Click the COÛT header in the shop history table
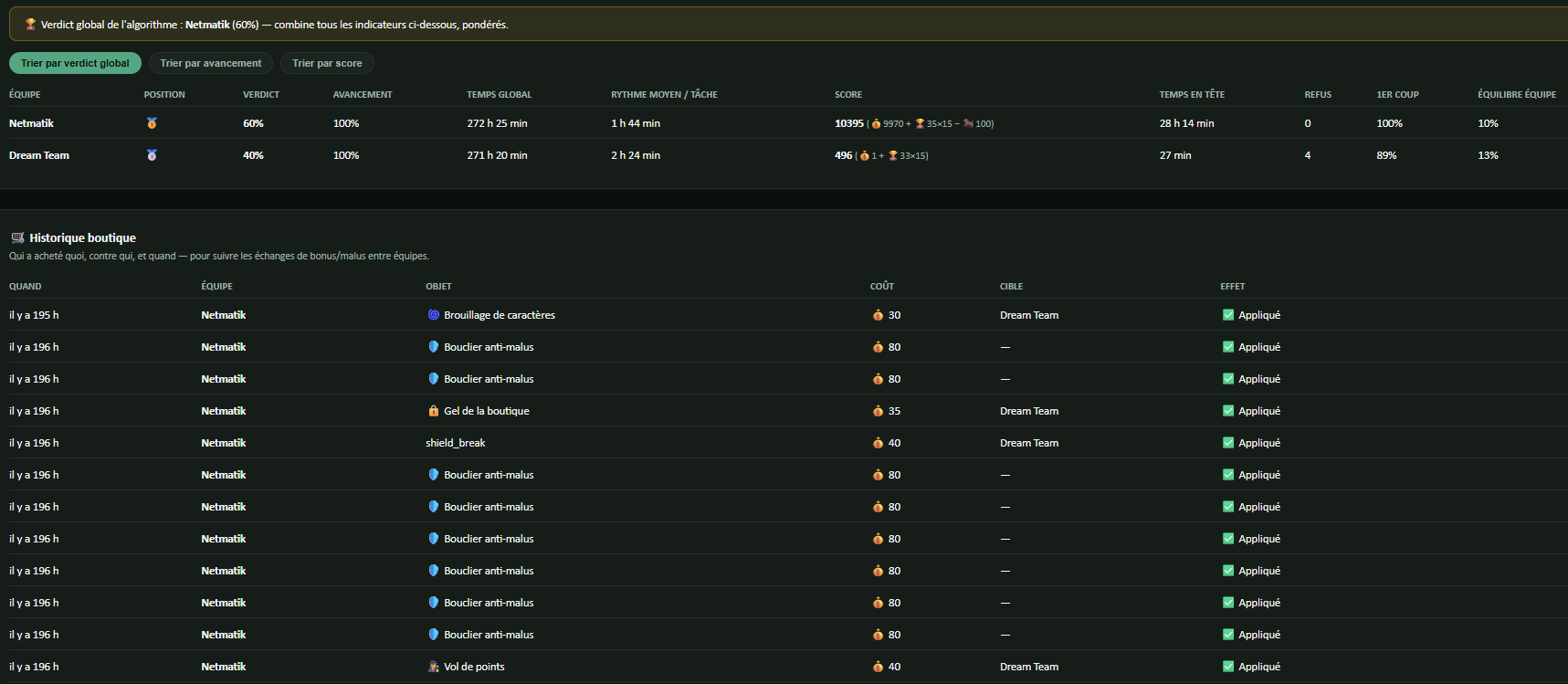Screen dimensions: 1568x684 [x=882, y=287]
